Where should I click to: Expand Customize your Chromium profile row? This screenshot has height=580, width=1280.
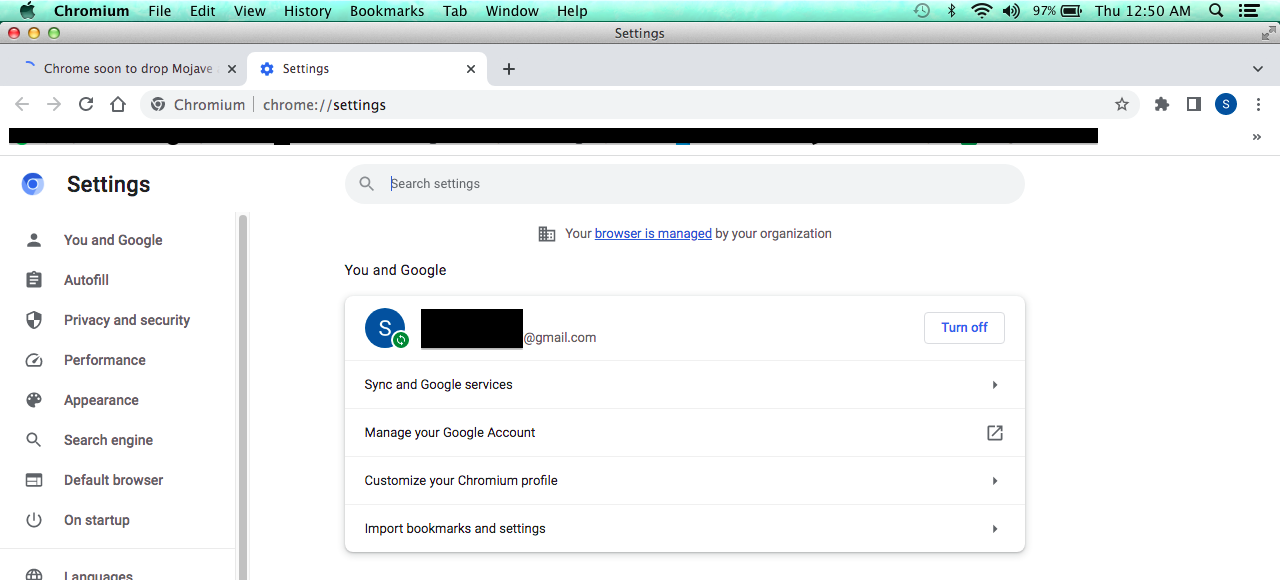click(685, 481)
